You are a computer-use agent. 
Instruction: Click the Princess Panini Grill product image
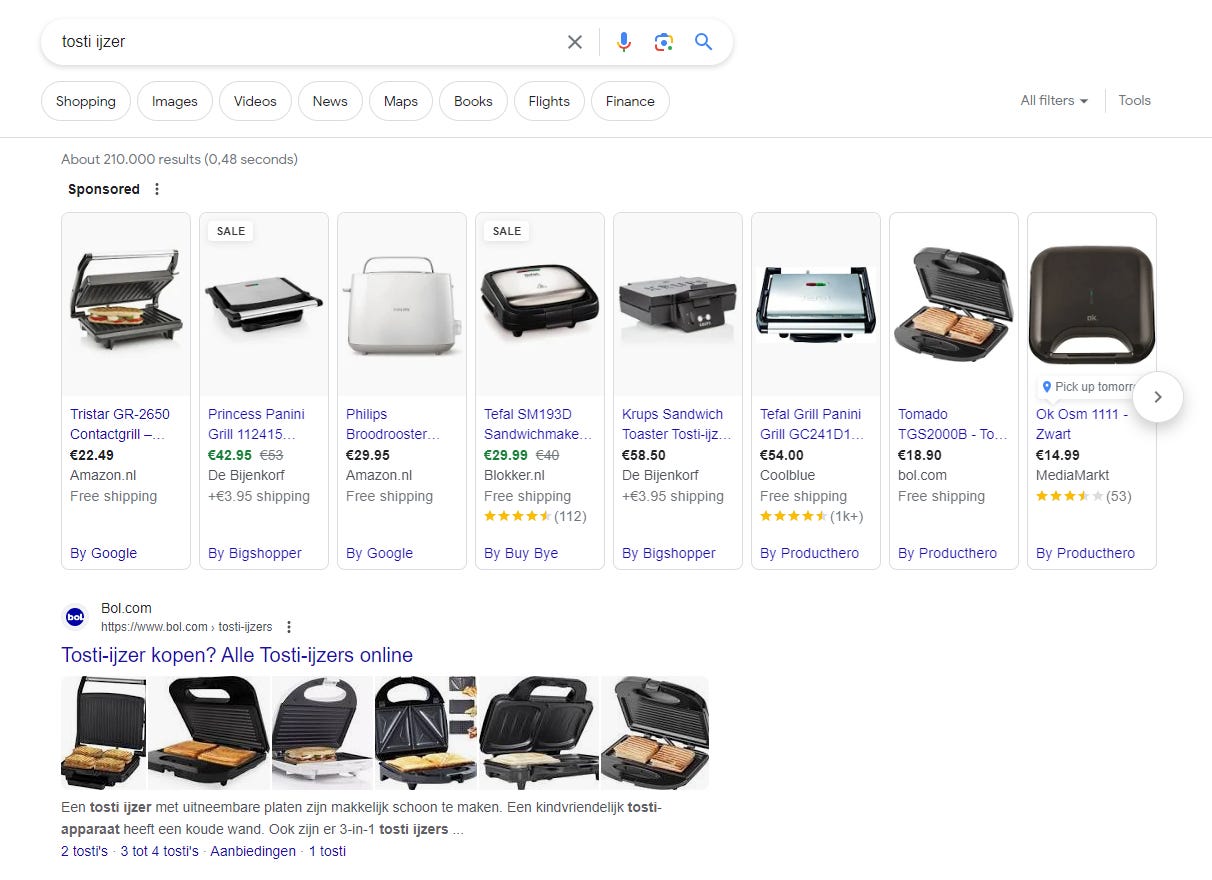[264, 305]
